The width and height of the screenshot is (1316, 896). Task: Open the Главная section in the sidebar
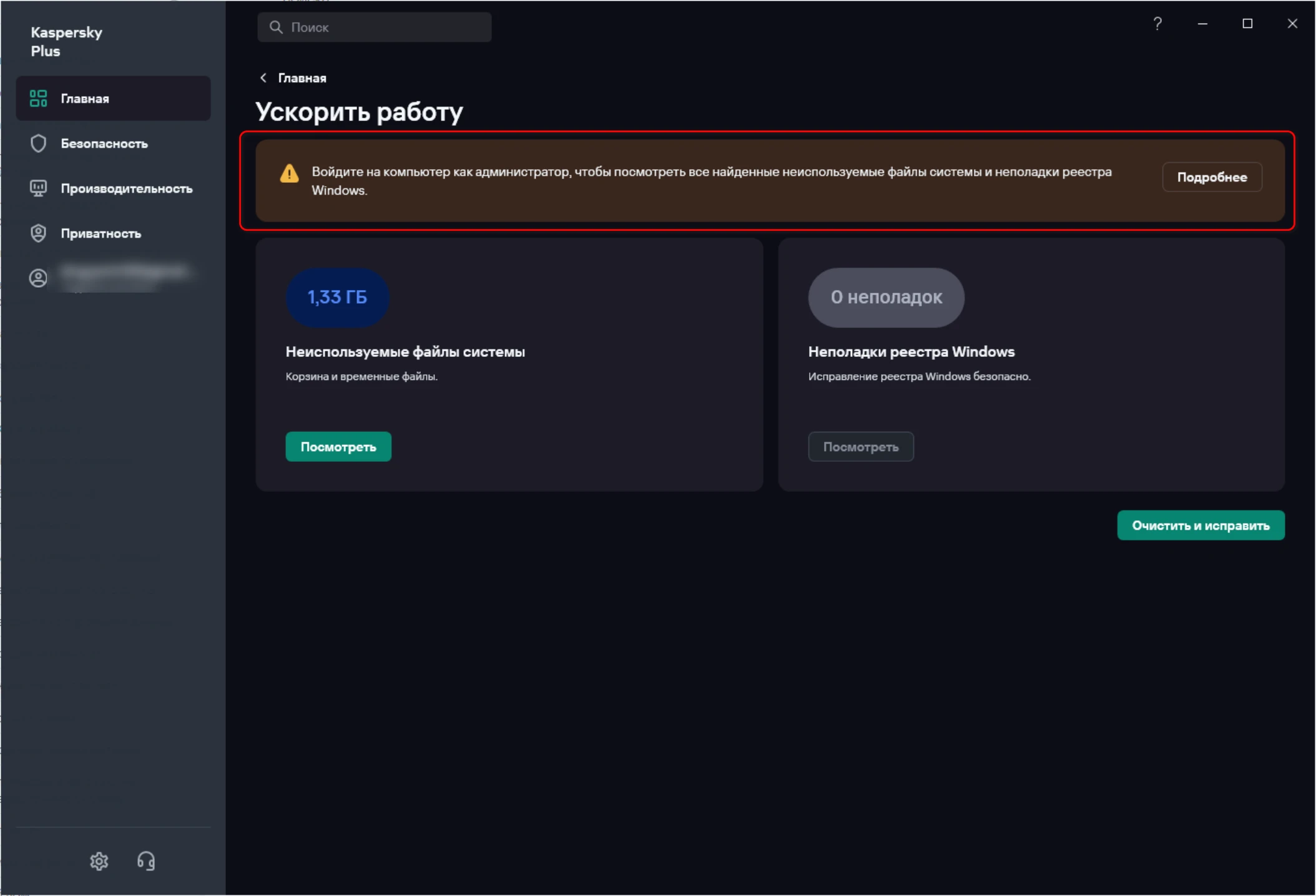pyautogui.click(x=113, y=99)
